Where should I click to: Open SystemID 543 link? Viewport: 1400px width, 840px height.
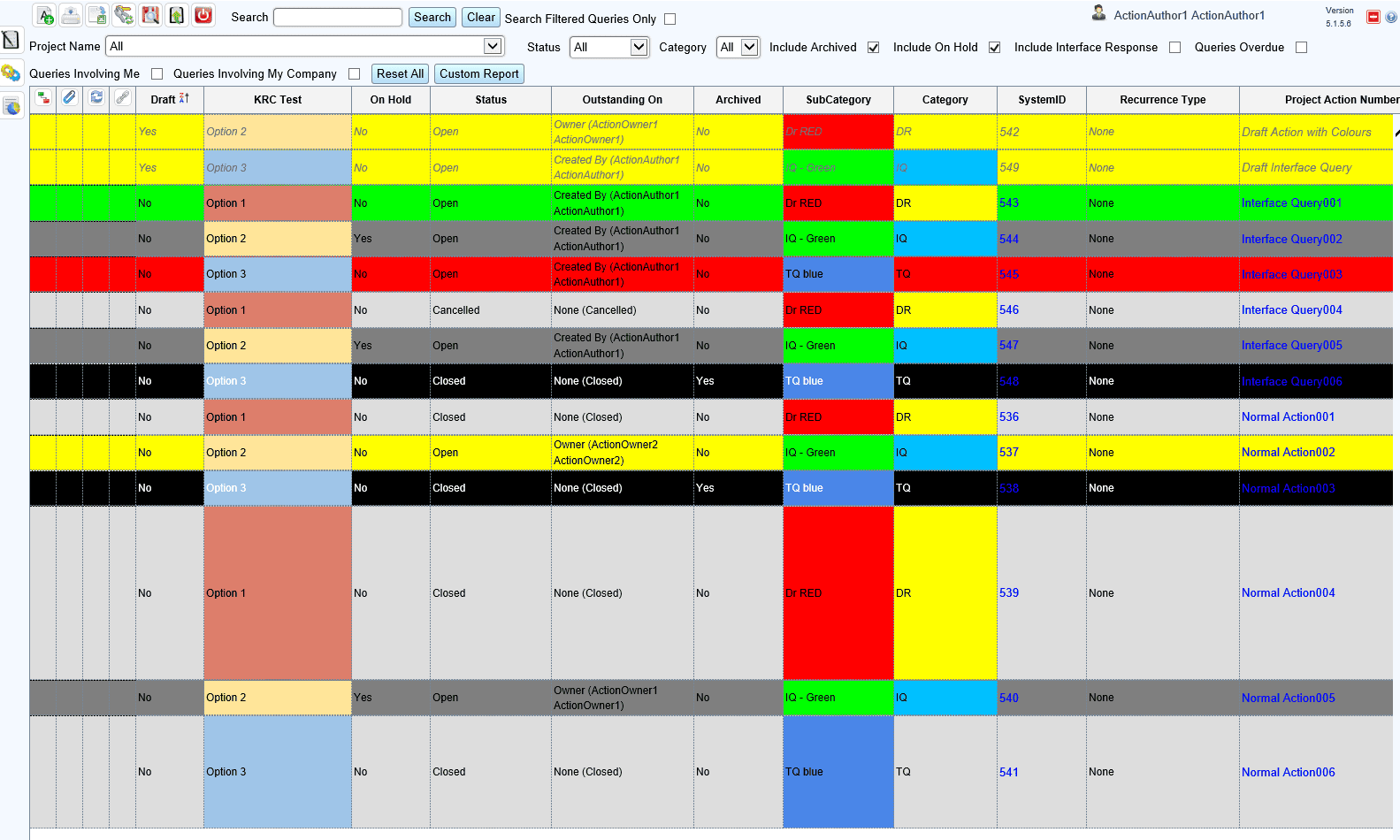tap(1009, 203)
